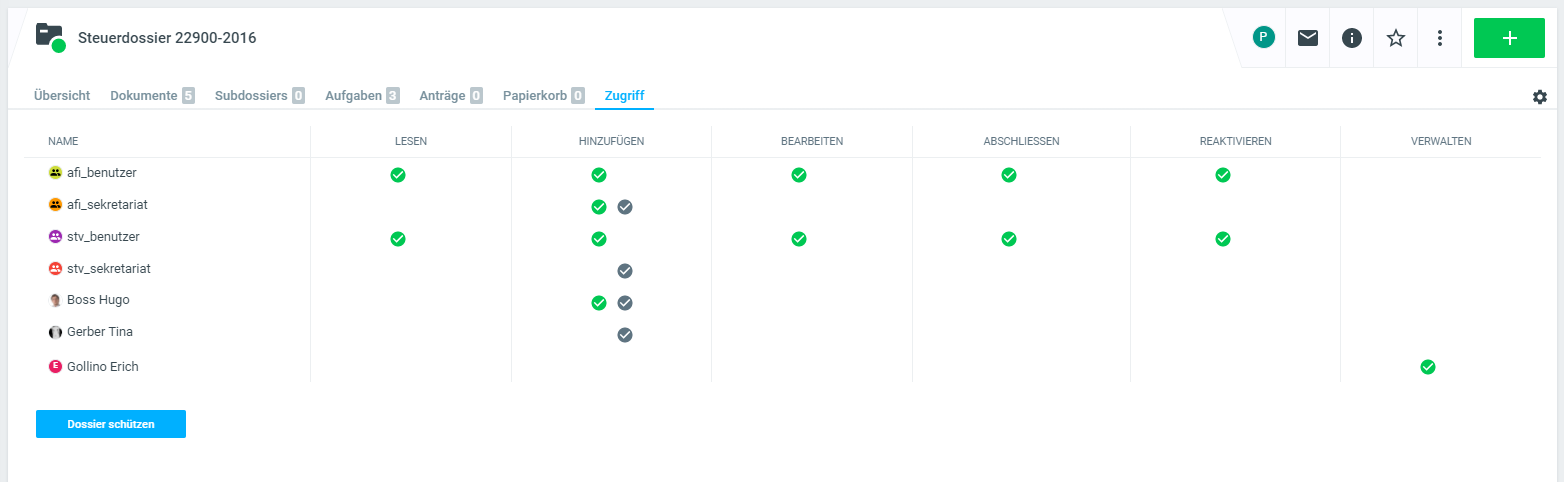Open the three-dot more options menu
Viewport: 1564px width, 482px height.
(1439, 38)
